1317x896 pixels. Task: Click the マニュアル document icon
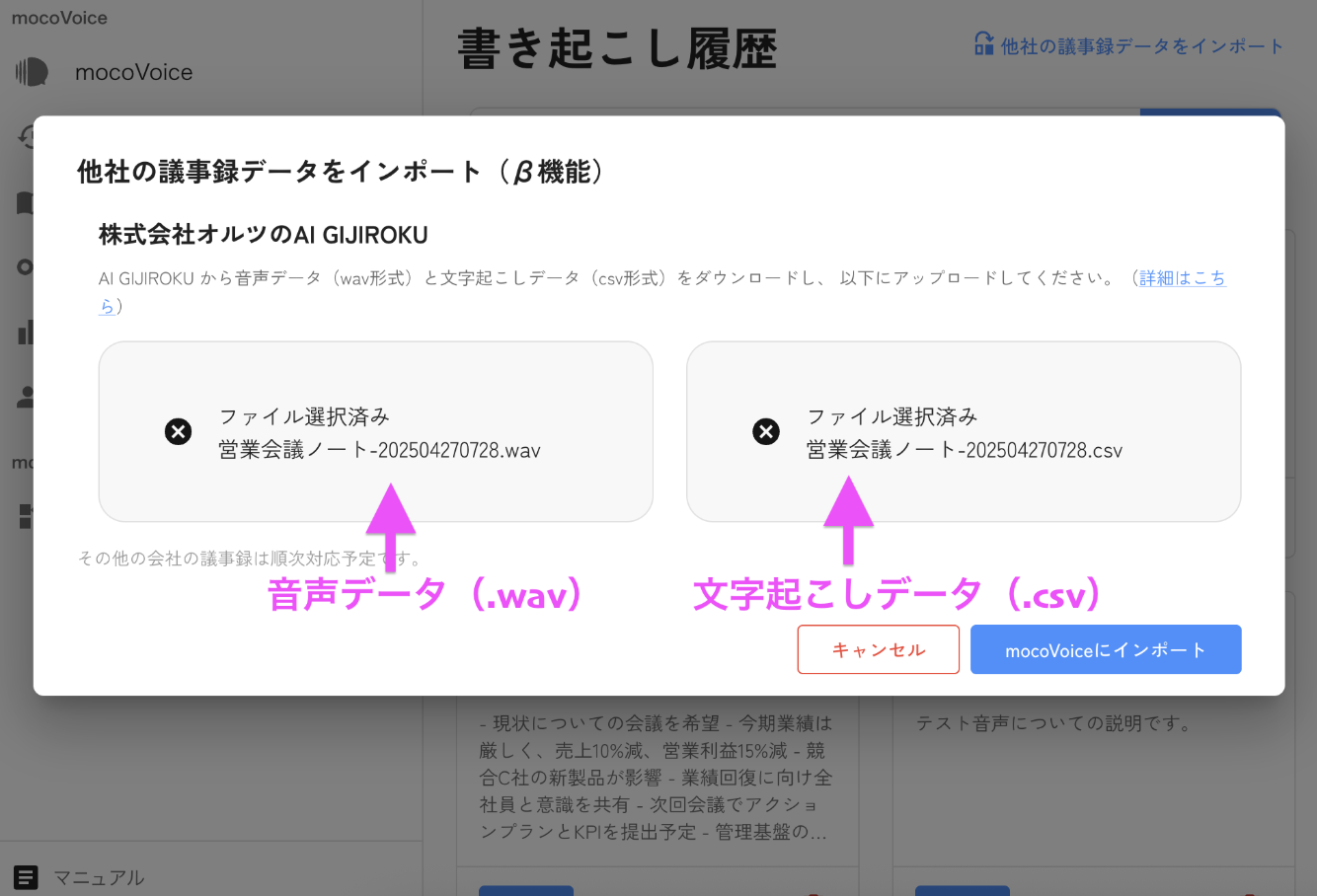coord(26,877)
